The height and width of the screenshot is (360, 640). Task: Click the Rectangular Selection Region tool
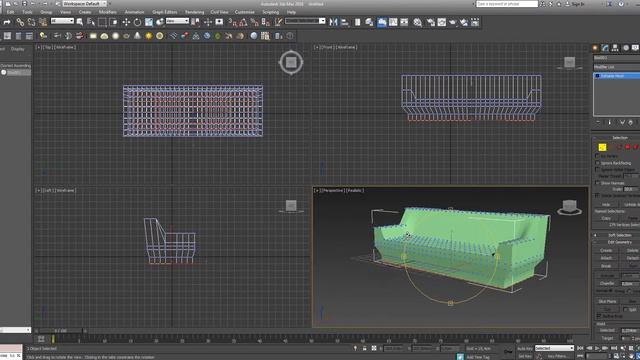102,22
